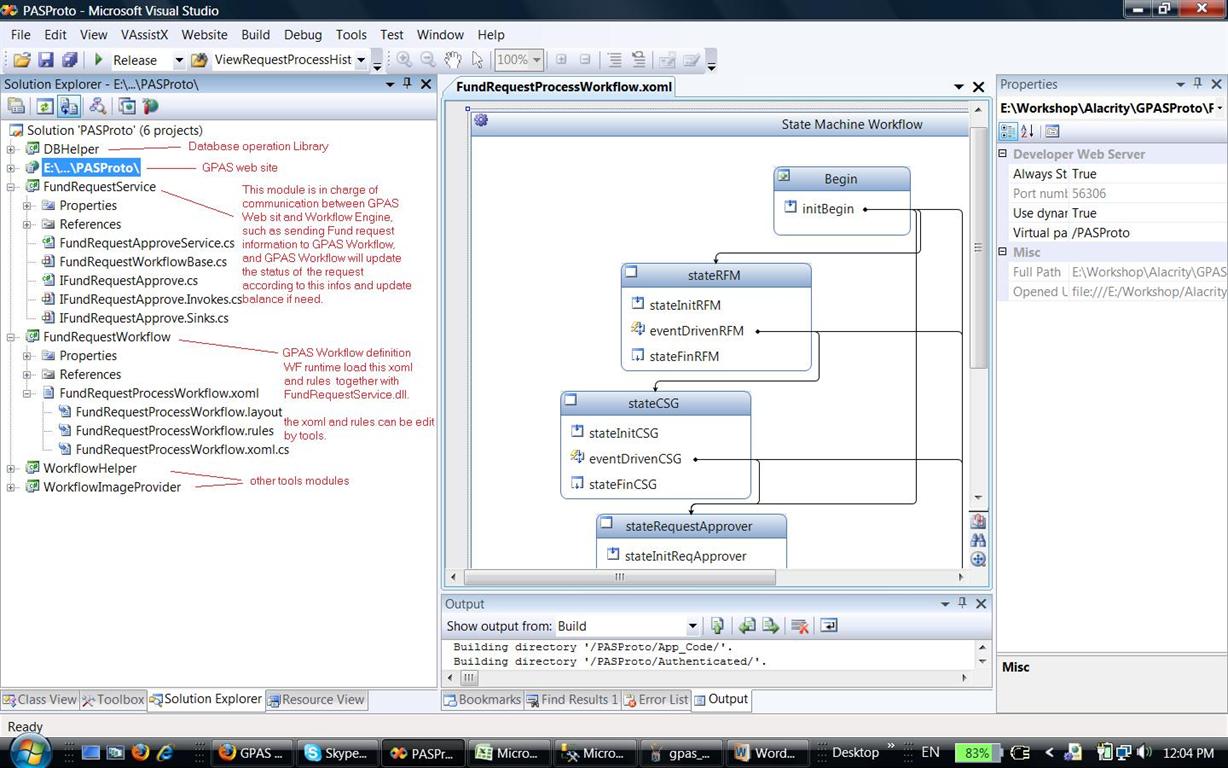
Task: Click the ASP.NET Configuration icon in Solution Explorer
Action: pyautogui.click(x=150, y=106)
